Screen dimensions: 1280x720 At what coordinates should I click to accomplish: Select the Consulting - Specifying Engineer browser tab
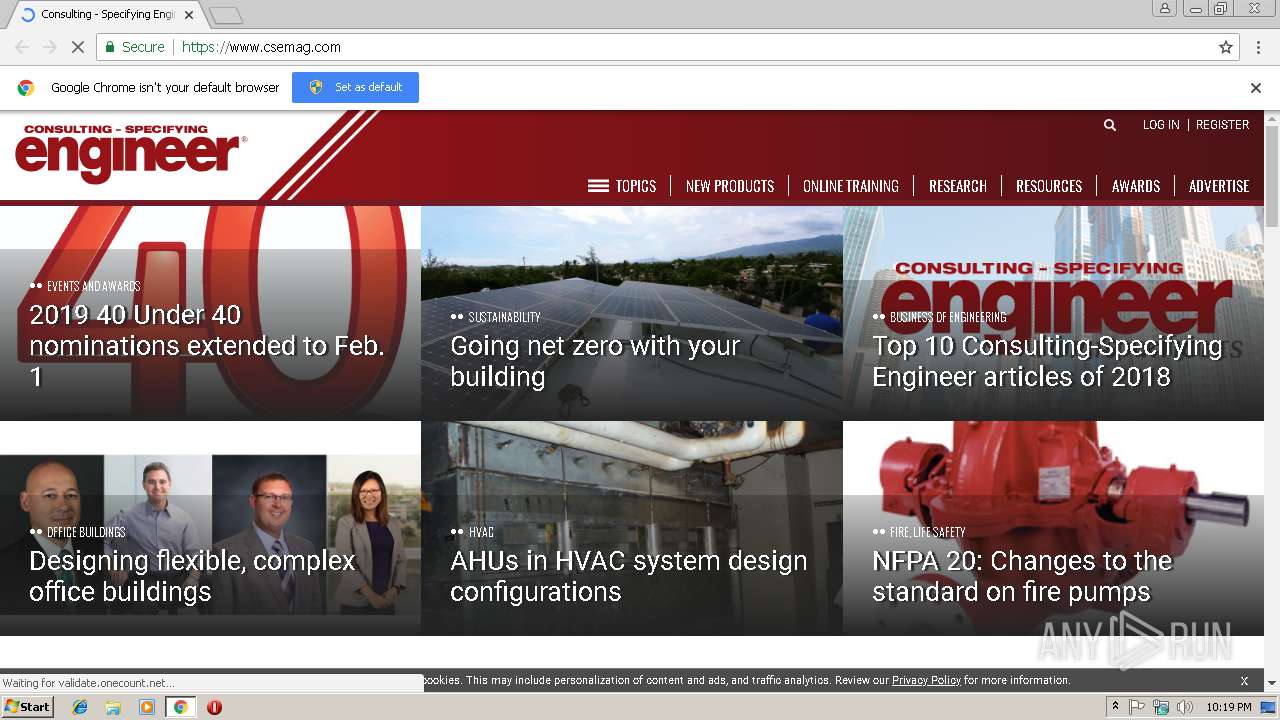(108, 15)
